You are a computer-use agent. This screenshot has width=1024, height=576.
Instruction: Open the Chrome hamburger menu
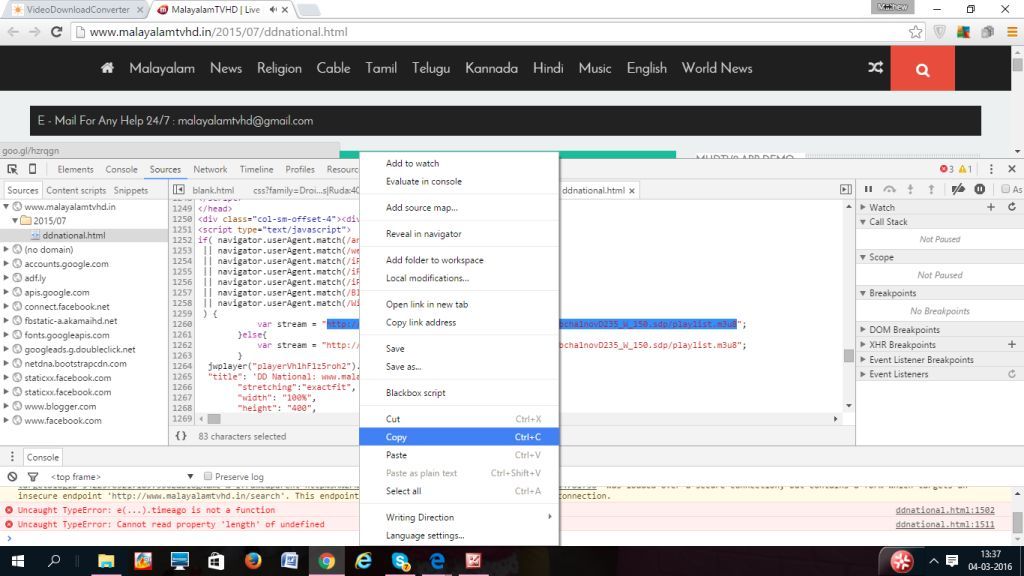pos(1012,31)
